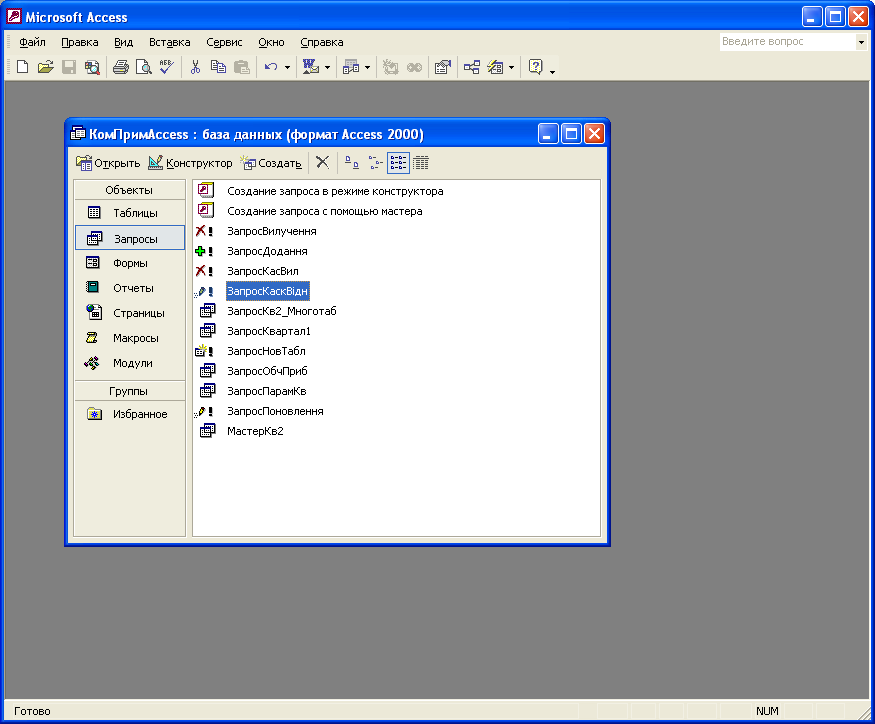875x724 pixels.
Task: Select the ЗапросВилучення delete query
Action: point(271,232)
